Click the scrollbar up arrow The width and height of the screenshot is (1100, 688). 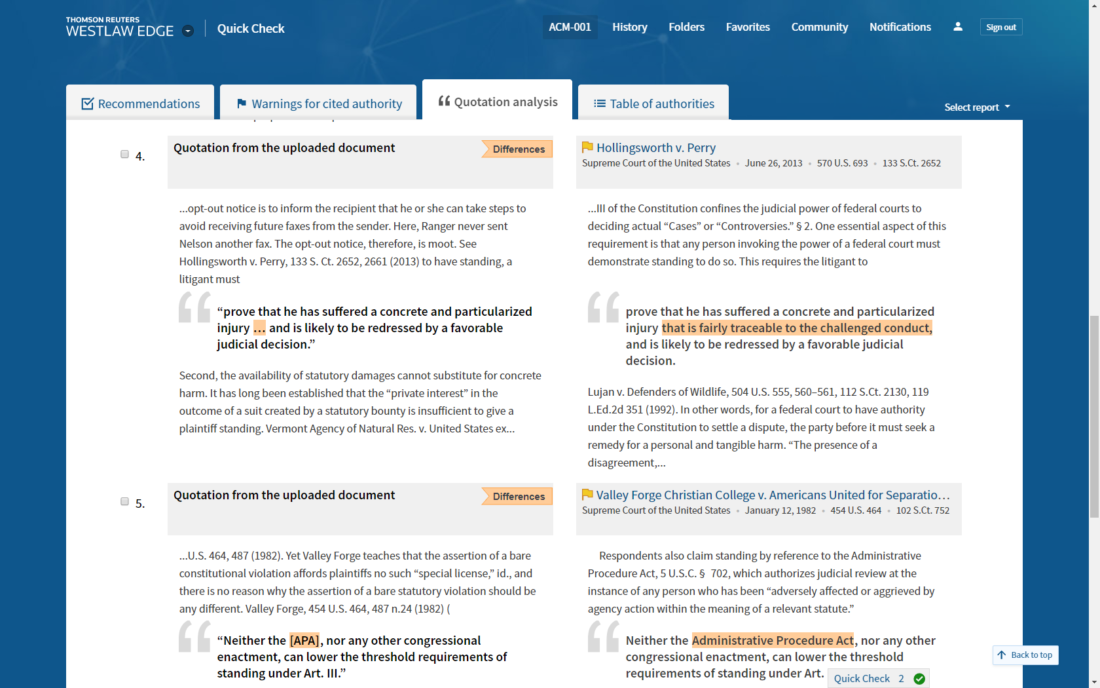pyautogui.click(x=1094, y=6)
